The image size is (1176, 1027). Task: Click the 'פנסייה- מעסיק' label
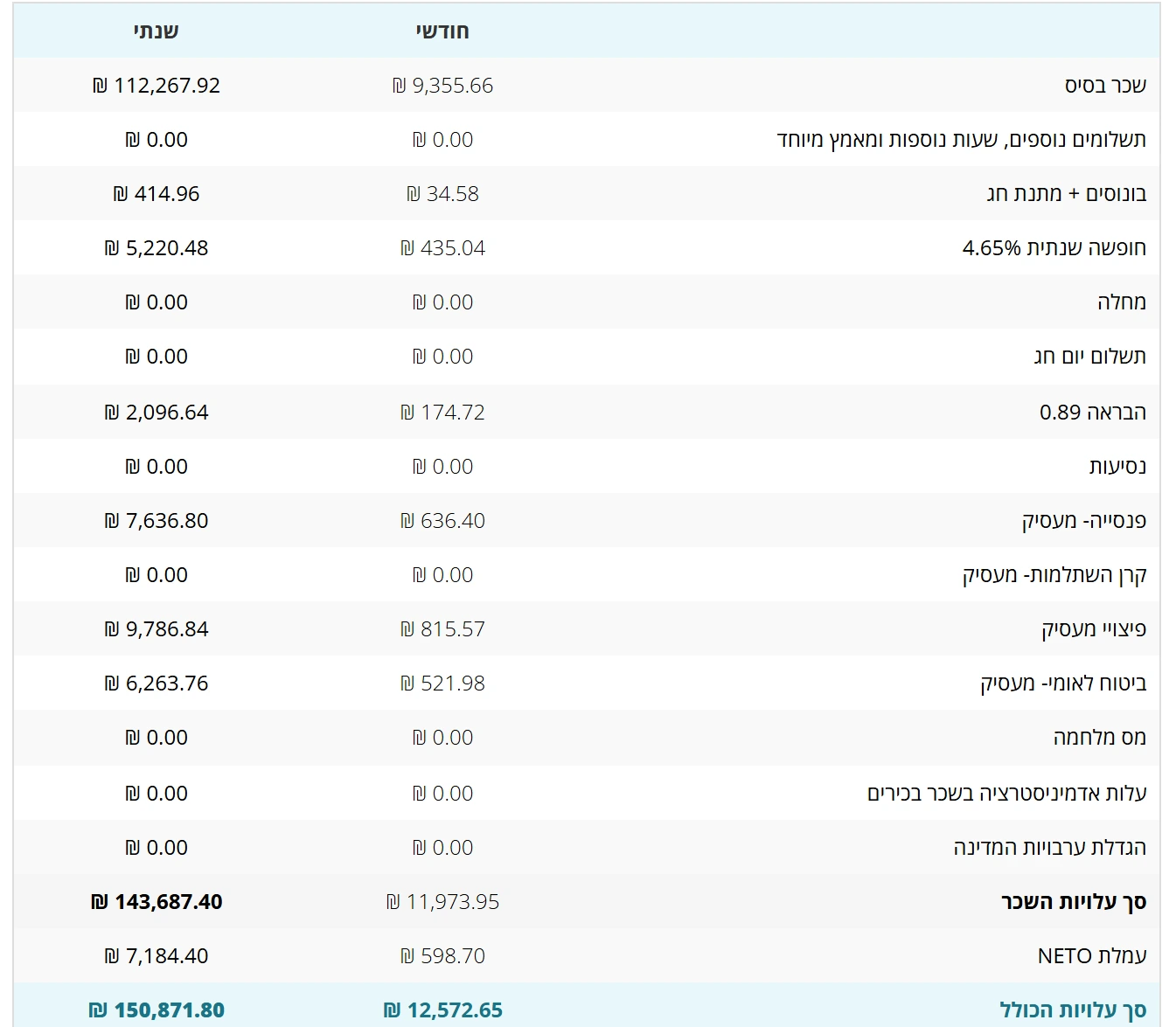[1084, 521]
